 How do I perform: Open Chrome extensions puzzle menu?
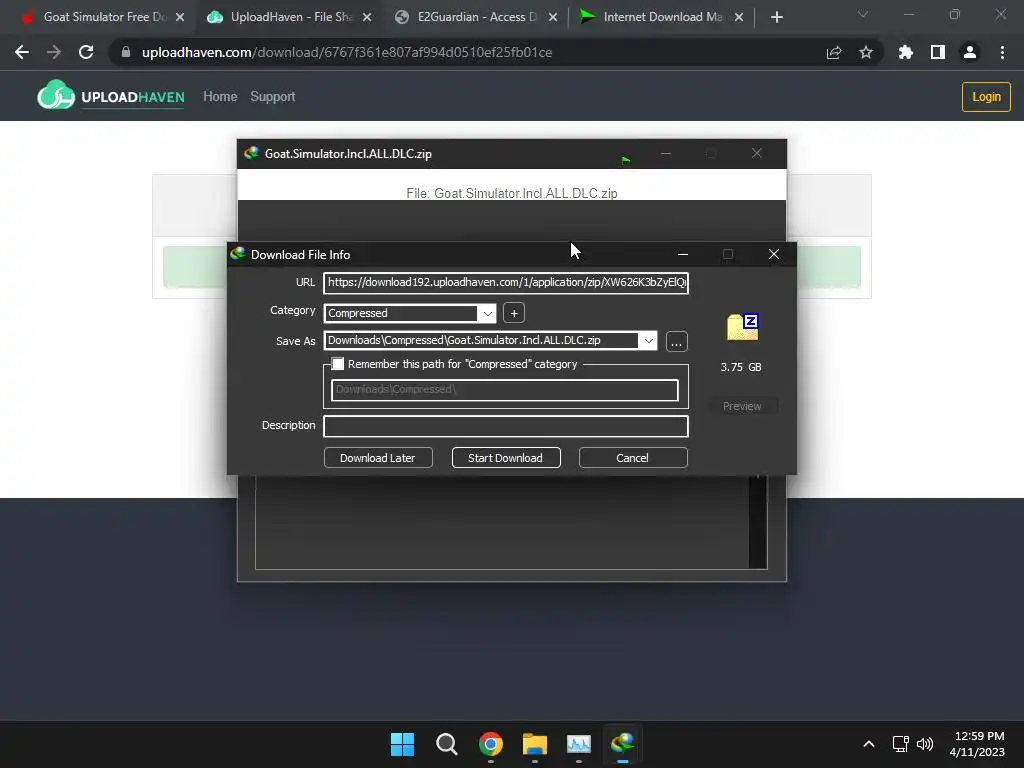pyautogui.click(x=906, y=52)
